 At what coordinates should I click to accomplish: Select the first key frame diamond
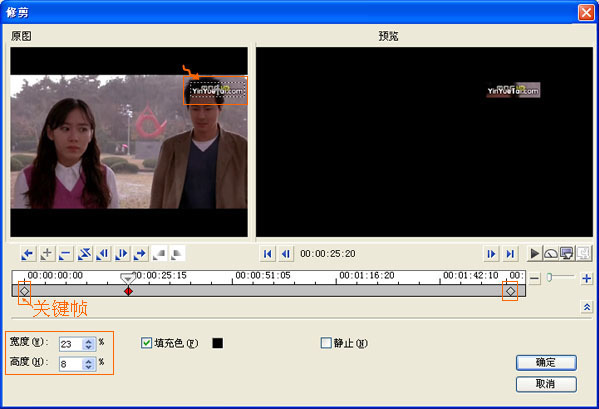coord(24,291)
